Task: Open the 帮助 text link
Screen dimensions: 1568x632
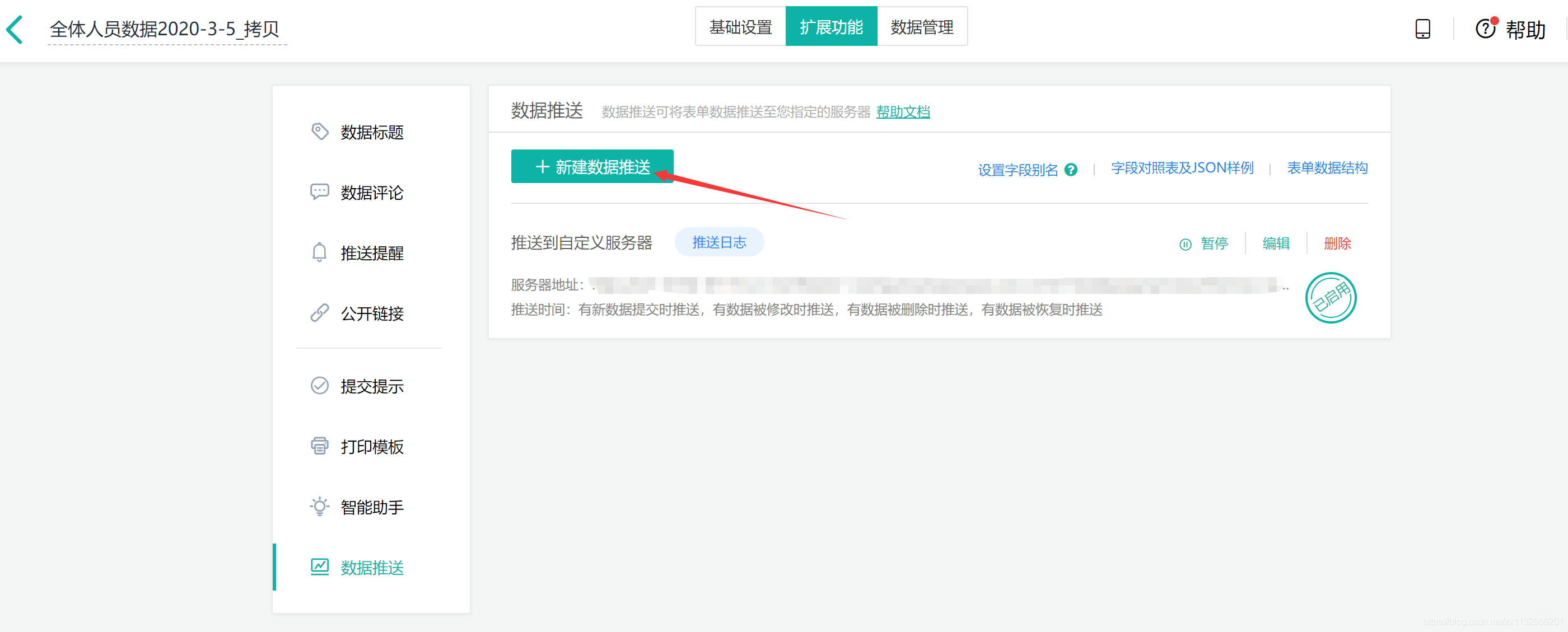Action: tap(1525, 29)
